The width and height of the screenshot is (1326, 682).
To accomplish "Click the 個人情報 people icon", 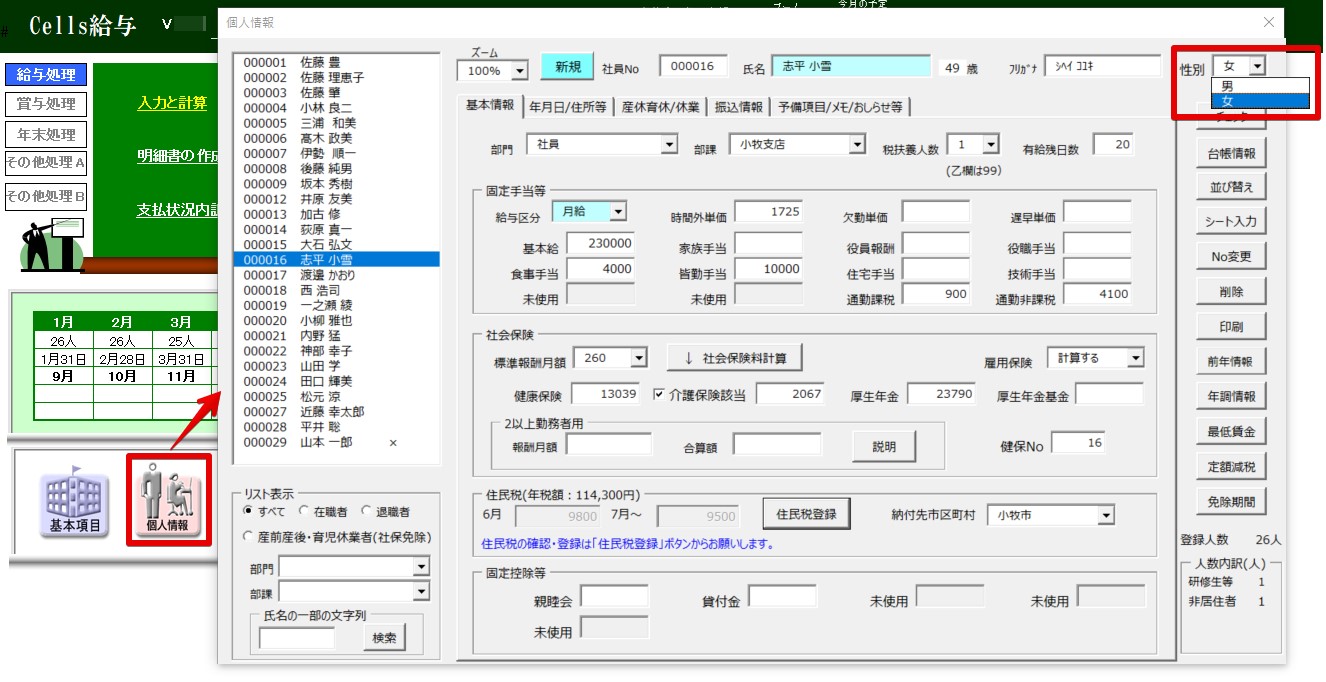I will 168,499.
